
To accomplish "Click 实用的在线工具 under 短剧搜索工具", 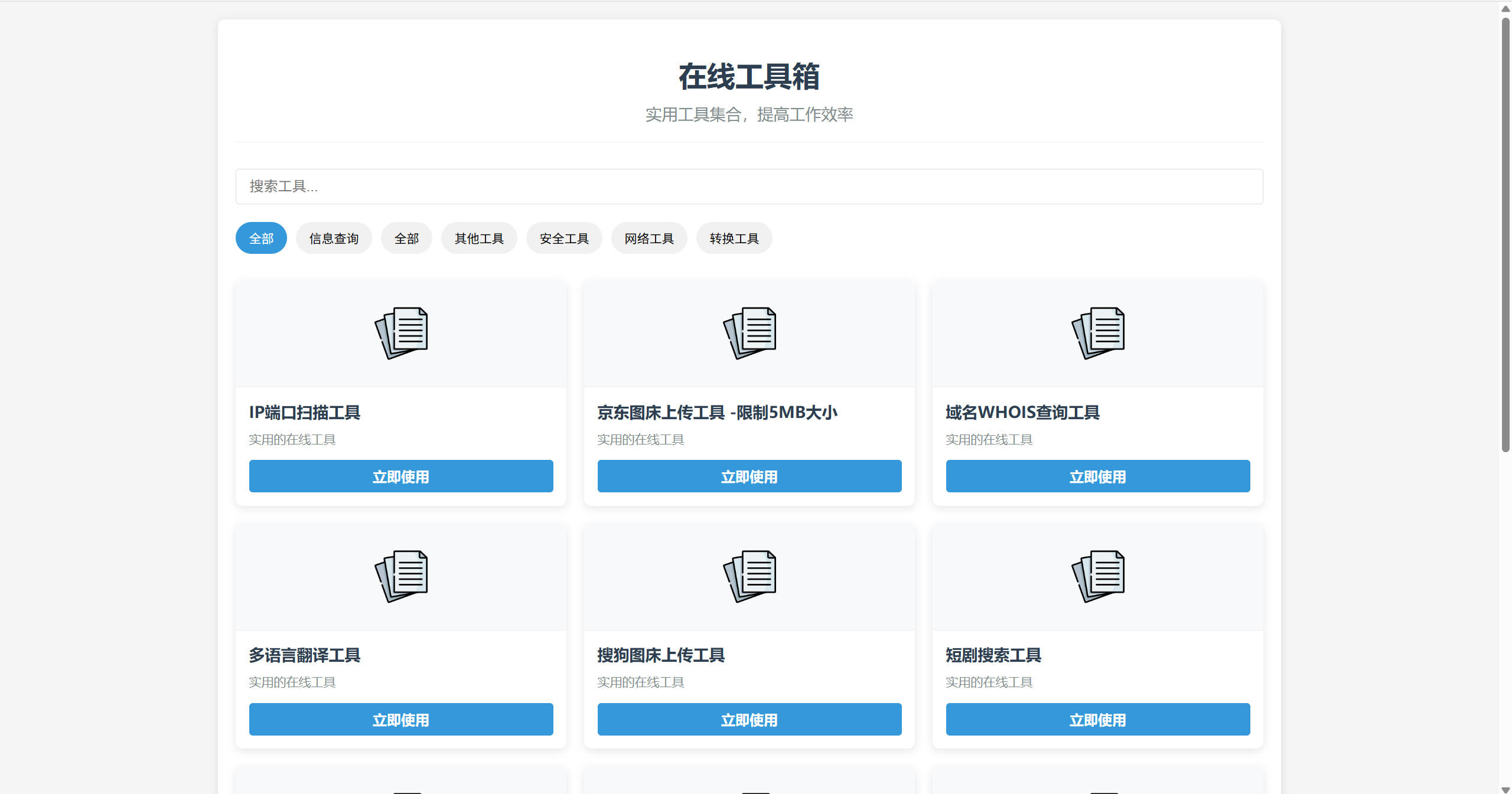I will pos(989,682).
